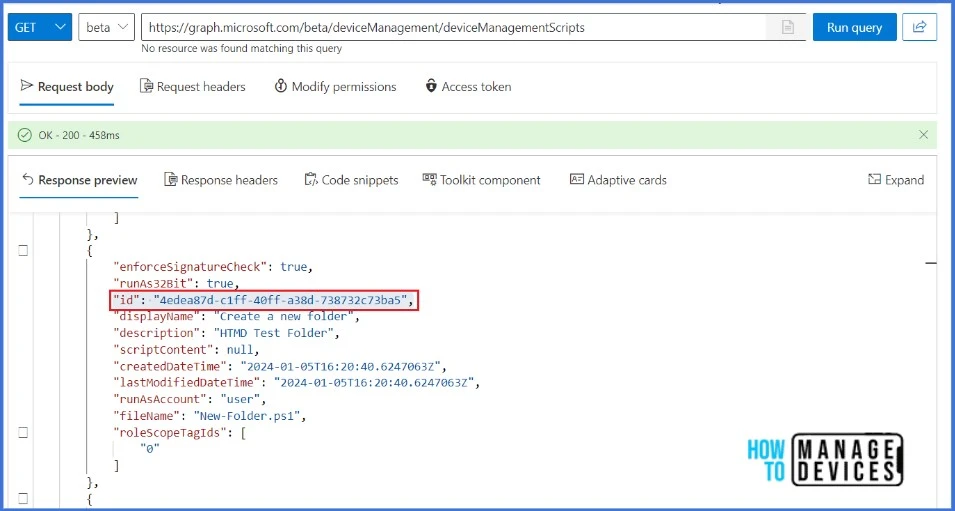The width and height of the screenshot is (955, 511).
Task: Open the Modify permissions tab
Action: click(x=336, y=86)
